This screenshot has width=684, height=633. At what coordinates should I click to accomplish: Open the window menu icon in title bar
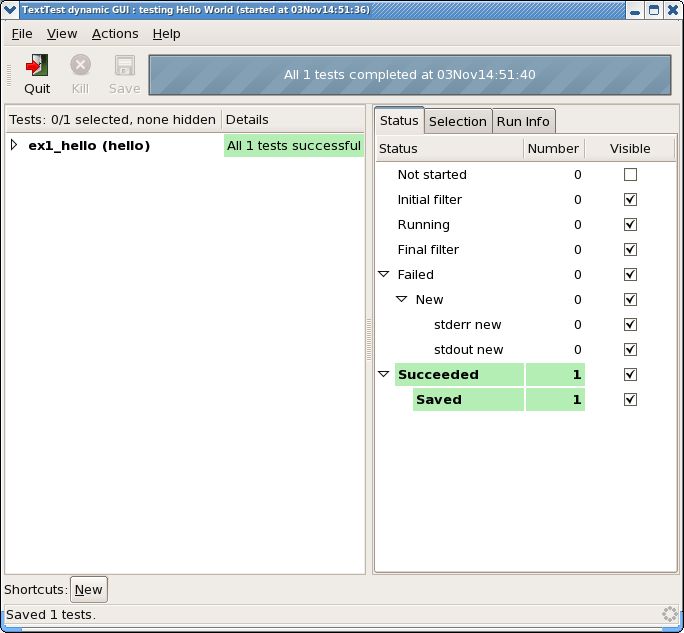point(10,9)
